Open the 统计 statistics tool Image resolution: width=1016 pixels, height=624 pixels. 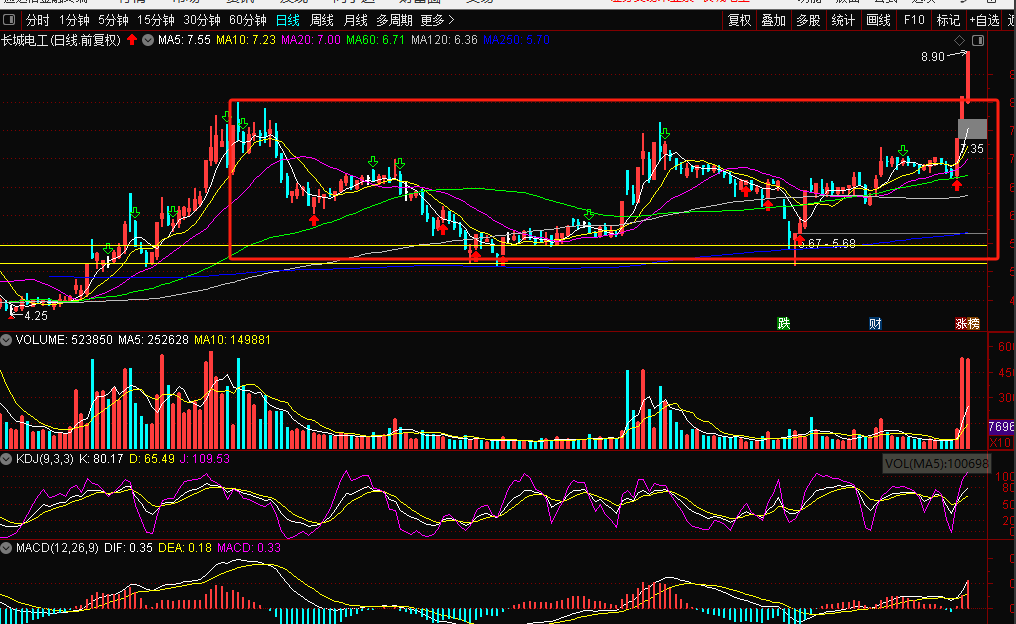(843, 20)
